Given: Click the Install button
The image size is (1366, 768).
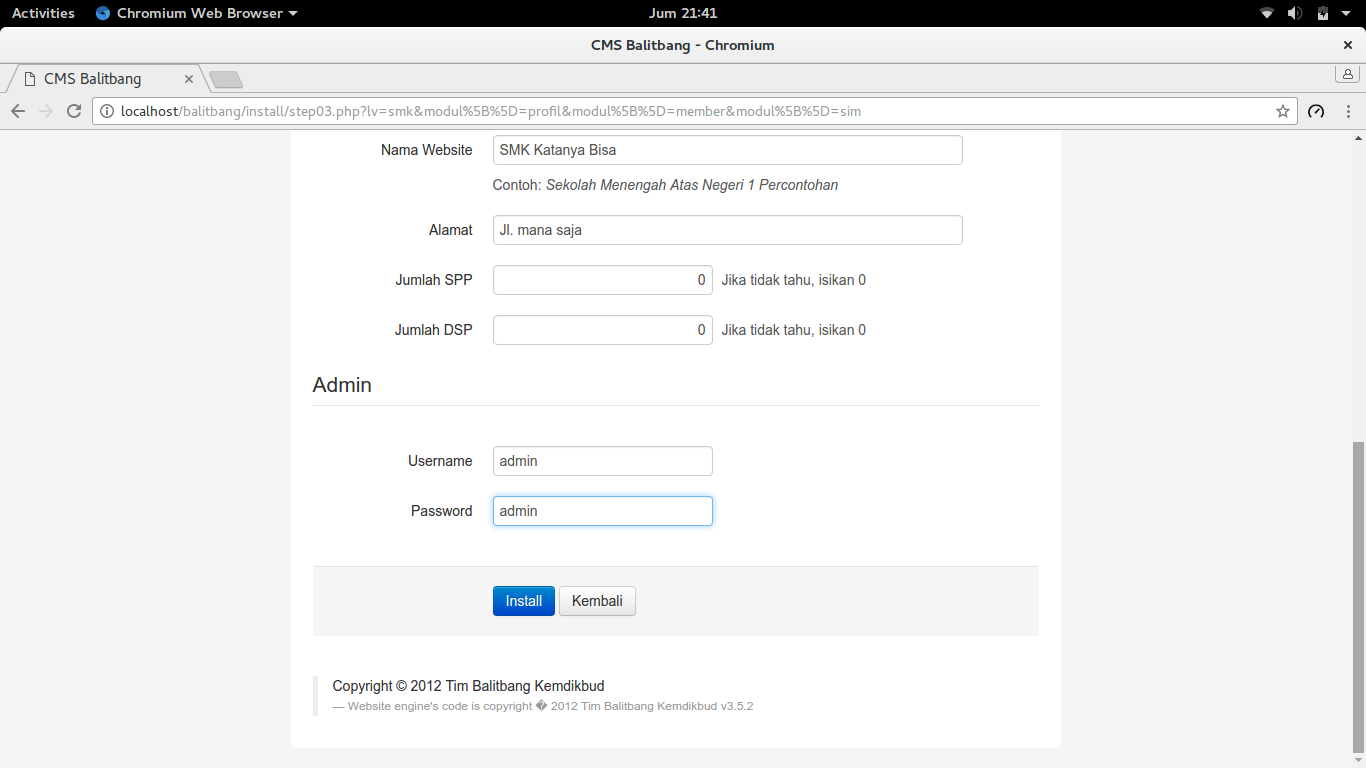Looking at the screenshot, I should (524, 601).
